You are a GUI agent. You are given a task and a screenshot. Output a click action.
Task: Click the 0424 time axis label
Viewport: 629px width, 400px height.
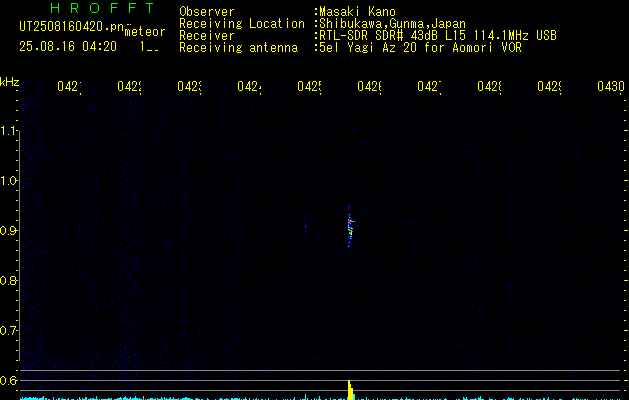coord(249,86)
